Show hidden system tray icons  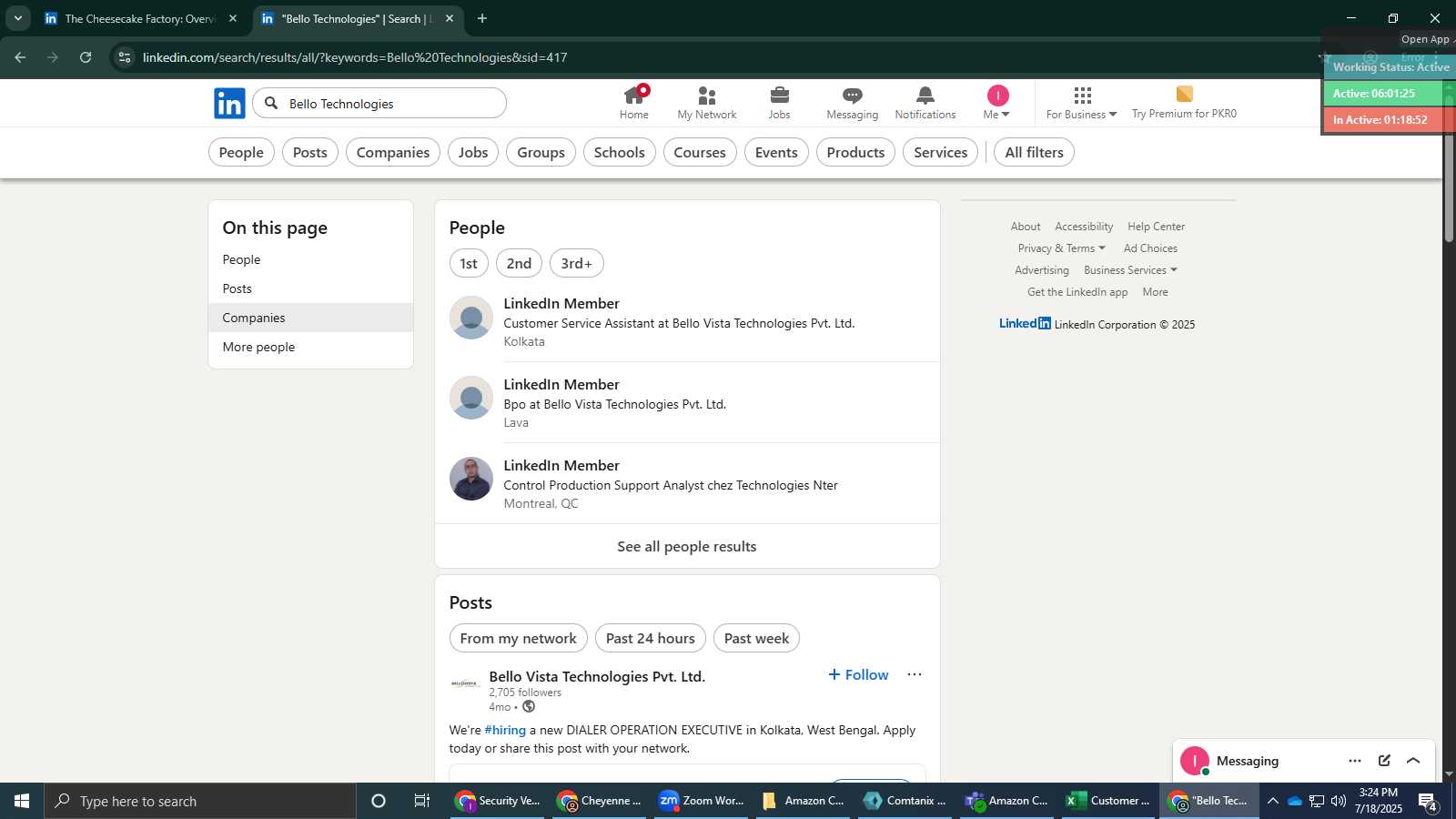(1272, 801)
